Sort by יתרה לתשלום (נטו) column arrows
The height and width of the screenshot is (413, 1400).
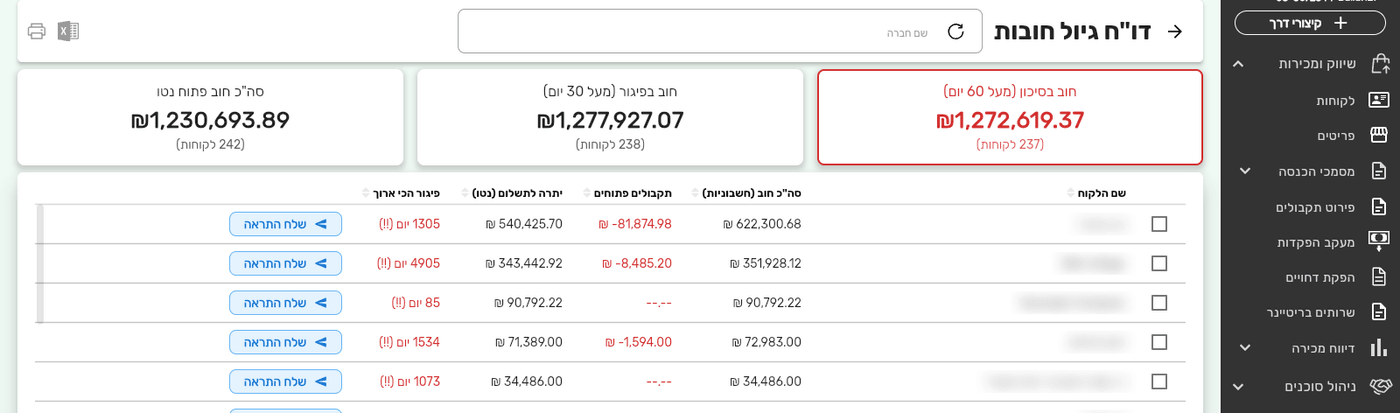click(x=466, y=193)
